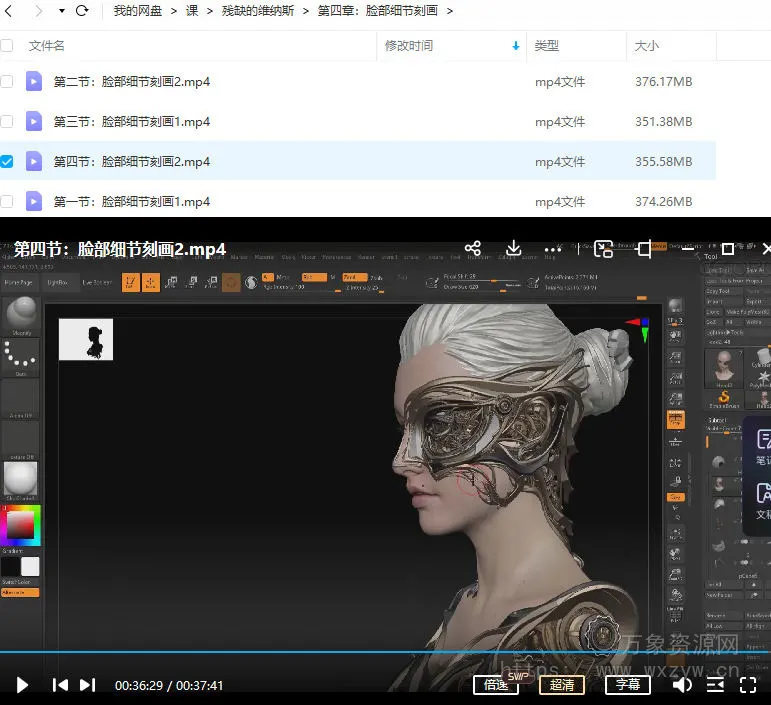
Task: Open the more options ellipsis menu
Action: coord(553,249)
